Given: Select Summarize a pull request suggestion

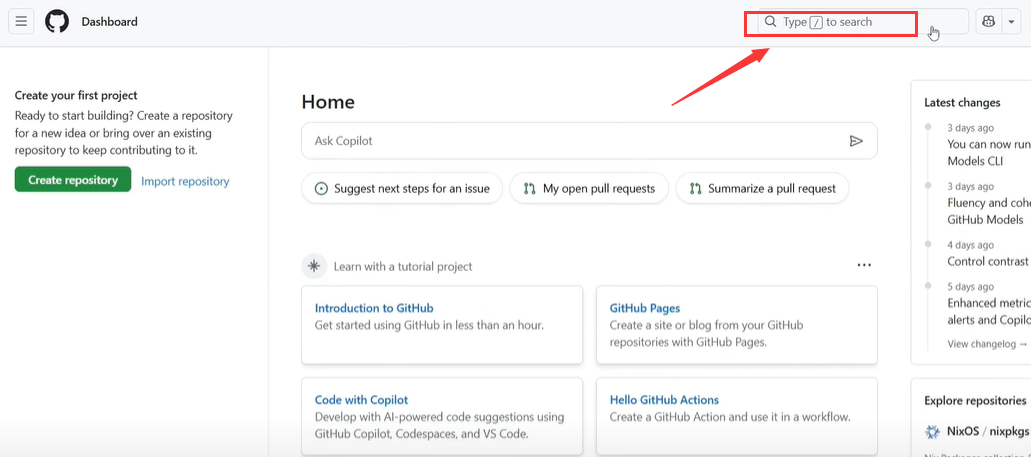Looking at the screenshot, I should click(x=763, y=189).
